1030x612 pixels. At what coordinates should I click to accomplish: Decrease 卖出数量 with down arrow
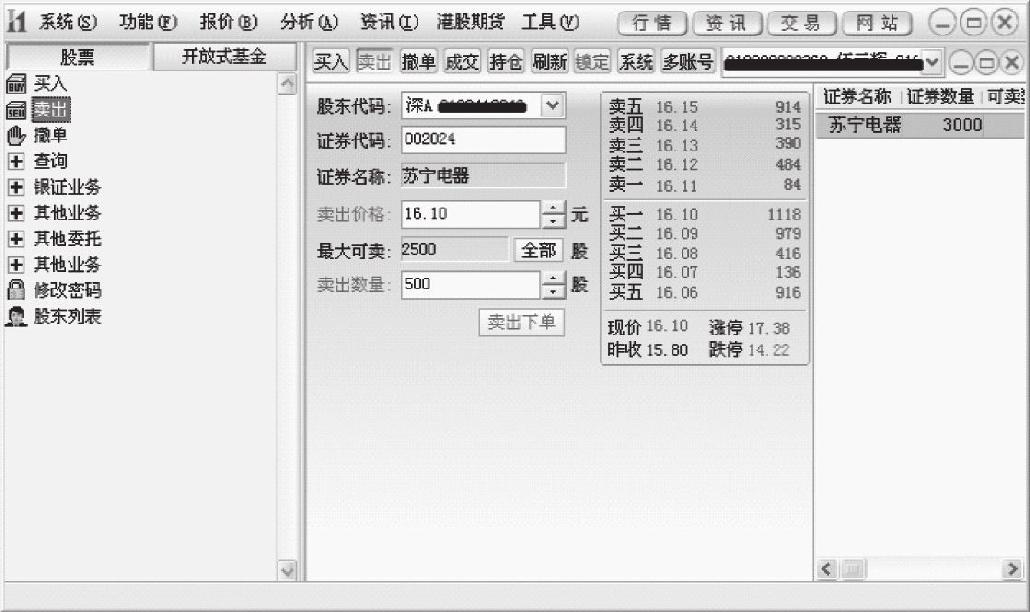[553, 292]
